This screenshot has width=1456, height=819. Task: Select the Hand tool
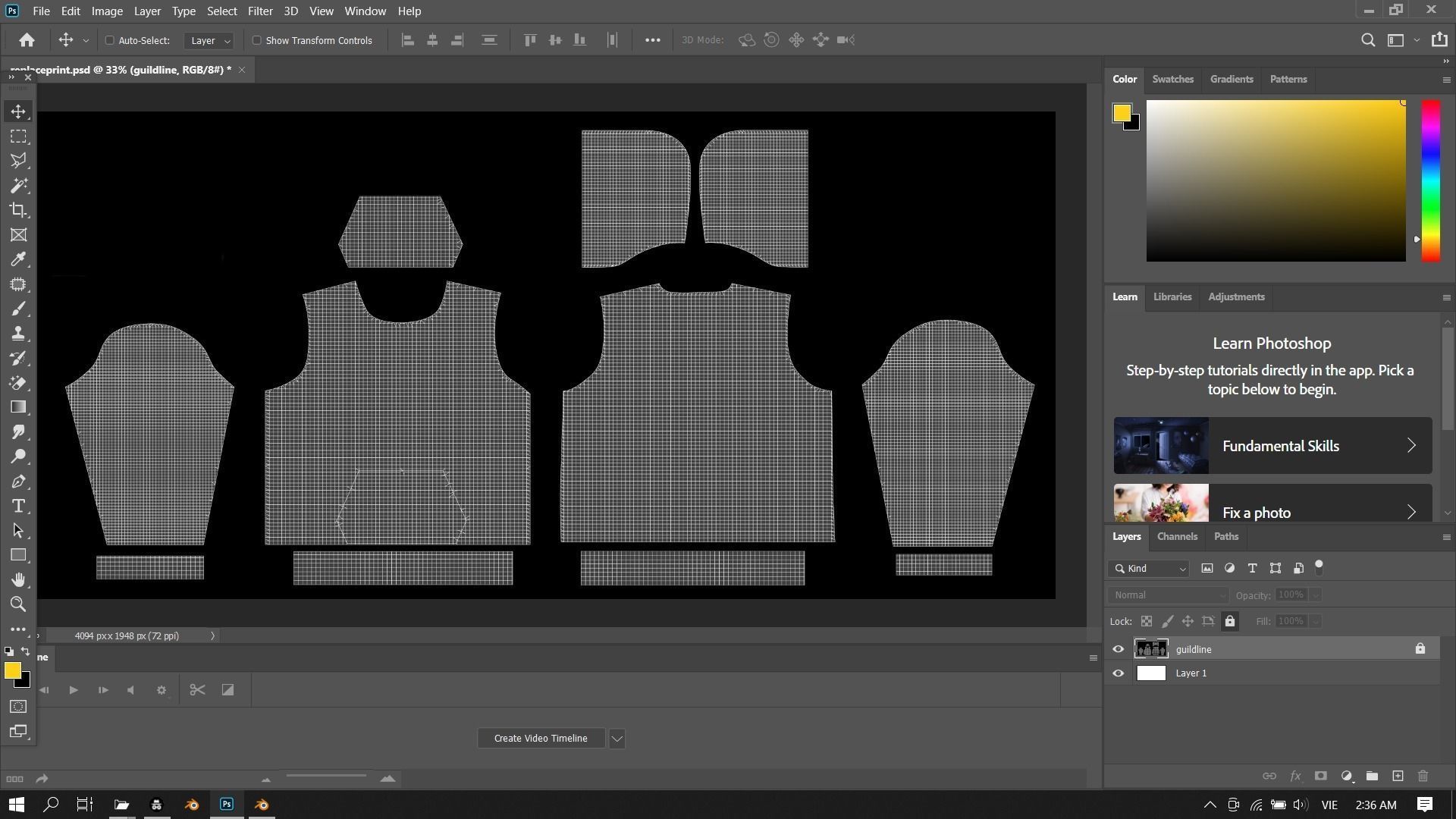pos(18,580)
